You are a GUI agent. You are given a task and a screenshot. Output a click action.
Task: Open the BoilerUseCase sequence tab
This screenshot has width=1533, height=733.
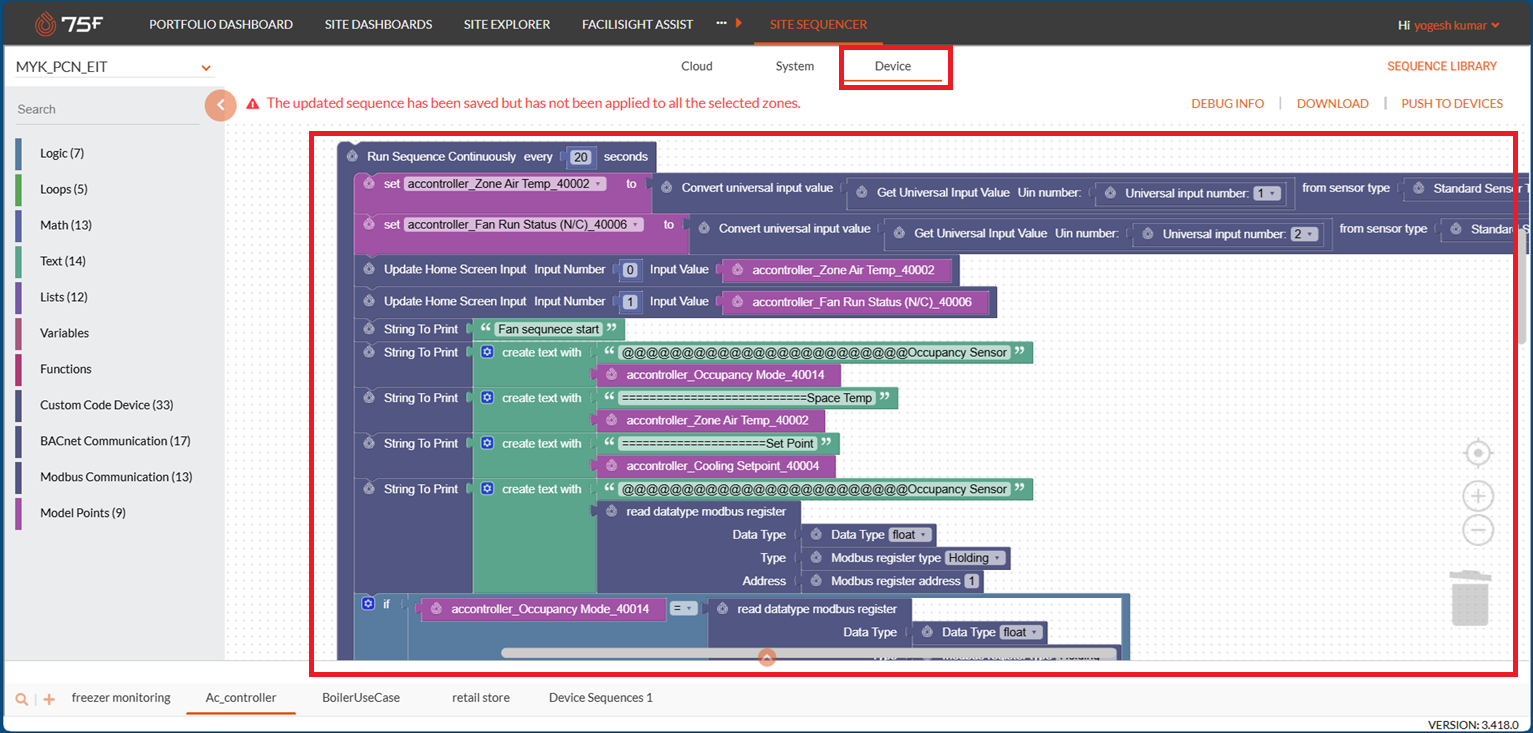[361, 698]
